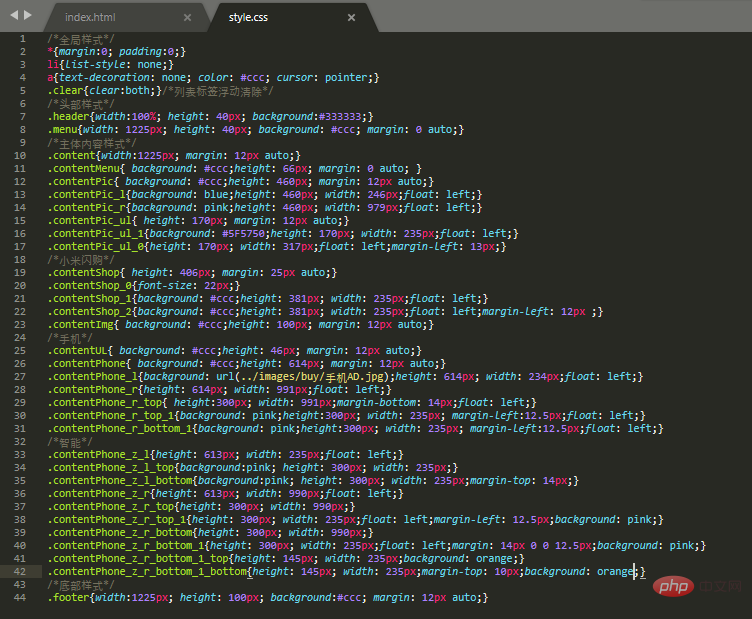Click the #333333 background value
The height and width of the screenshot is (619, 752).
(340, 117)
